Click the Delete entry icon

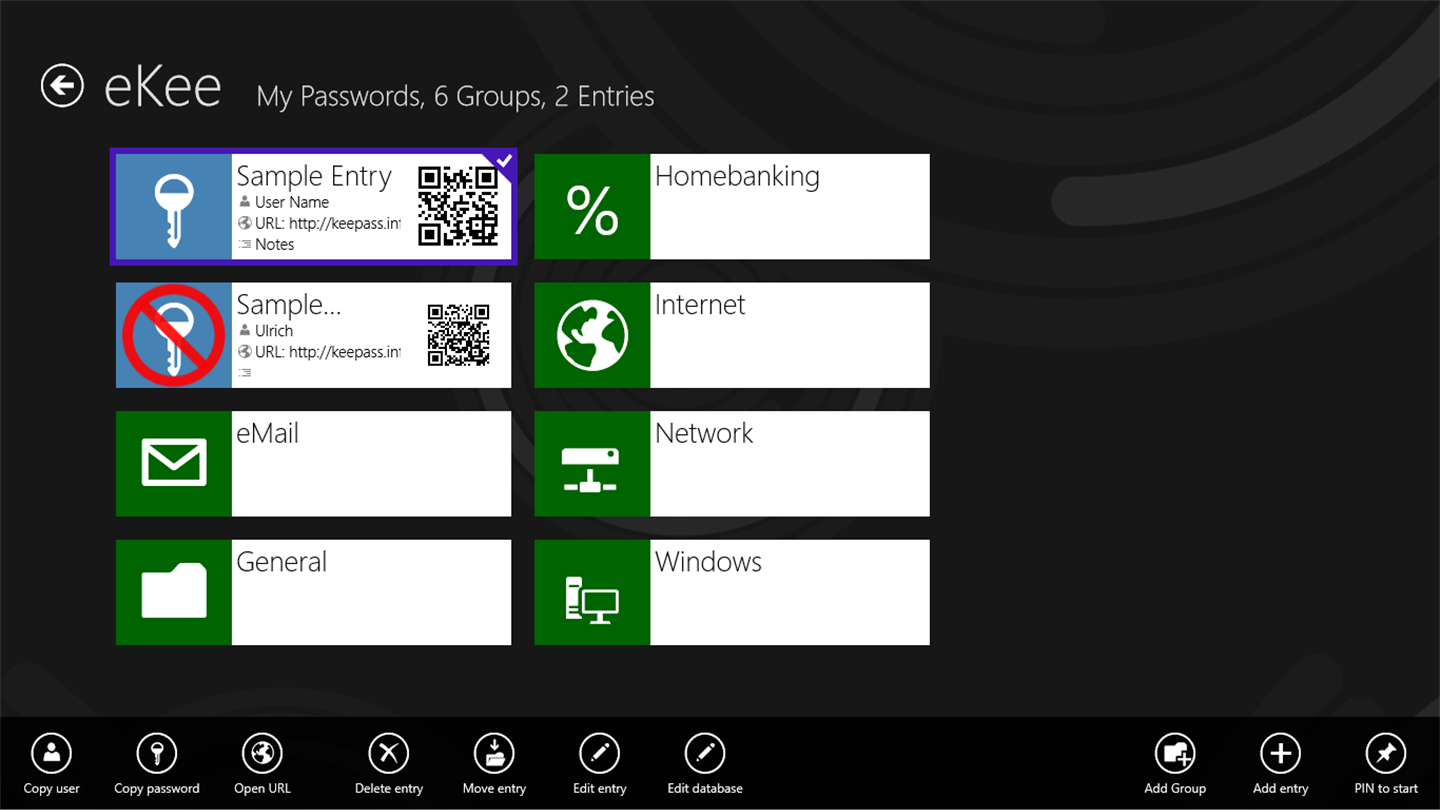pos(389,753)
